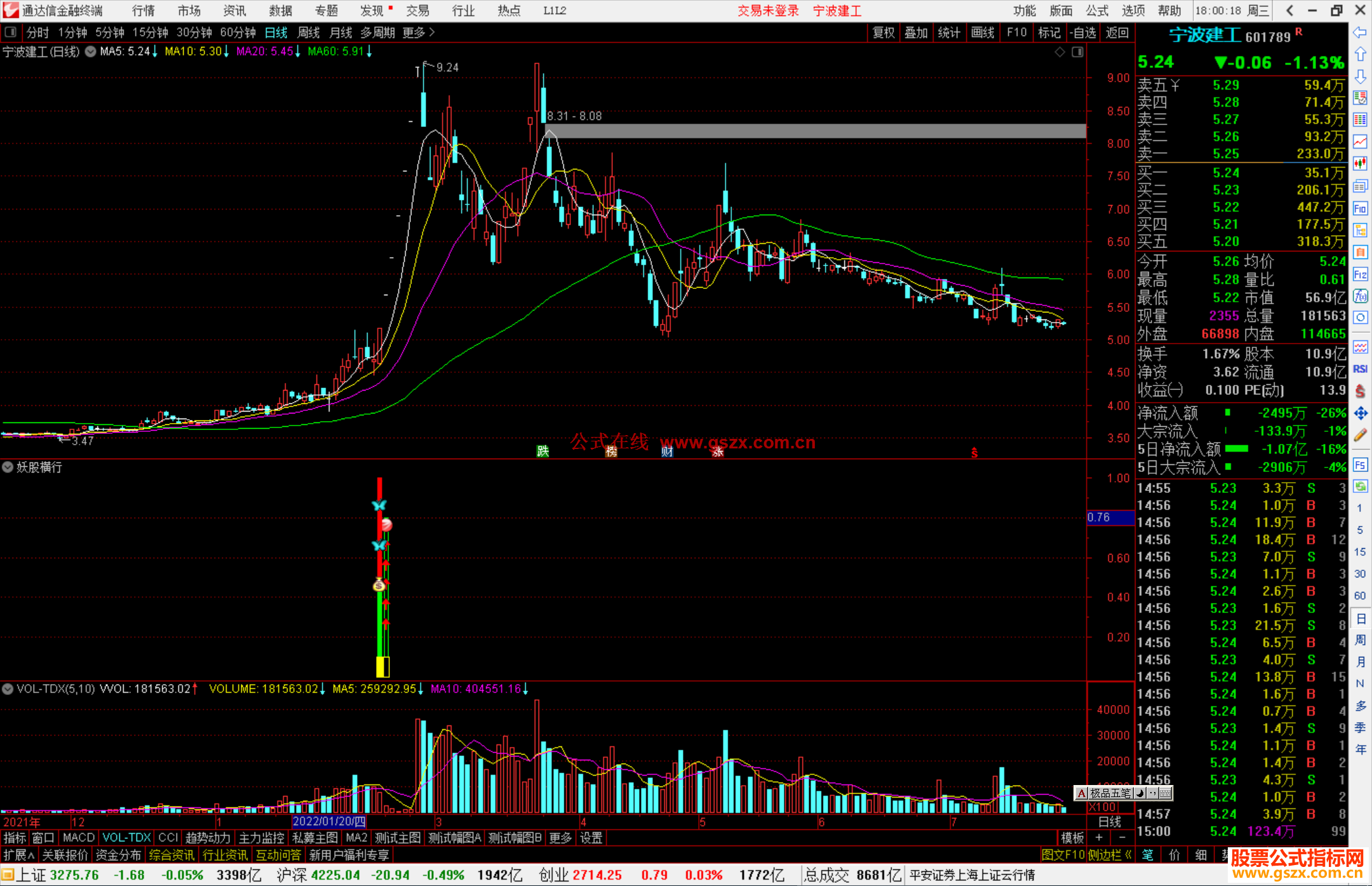Click the gray 8.31 - 8.08 gap band
1372x886 pixels.
click(x=816, y=131)
